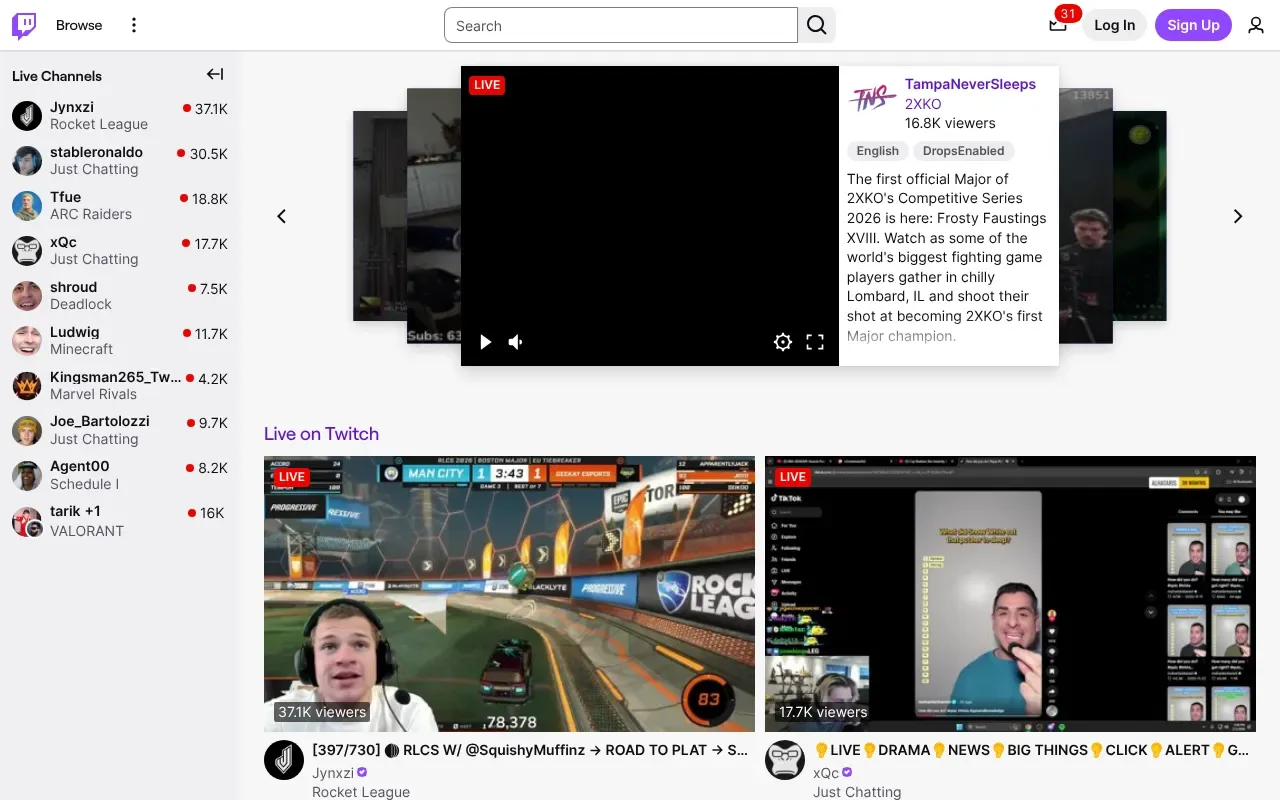Viewport: 1280px width, 800px height.
Task: Go back with the left carousel chevron
Action: tap(281, 216)
